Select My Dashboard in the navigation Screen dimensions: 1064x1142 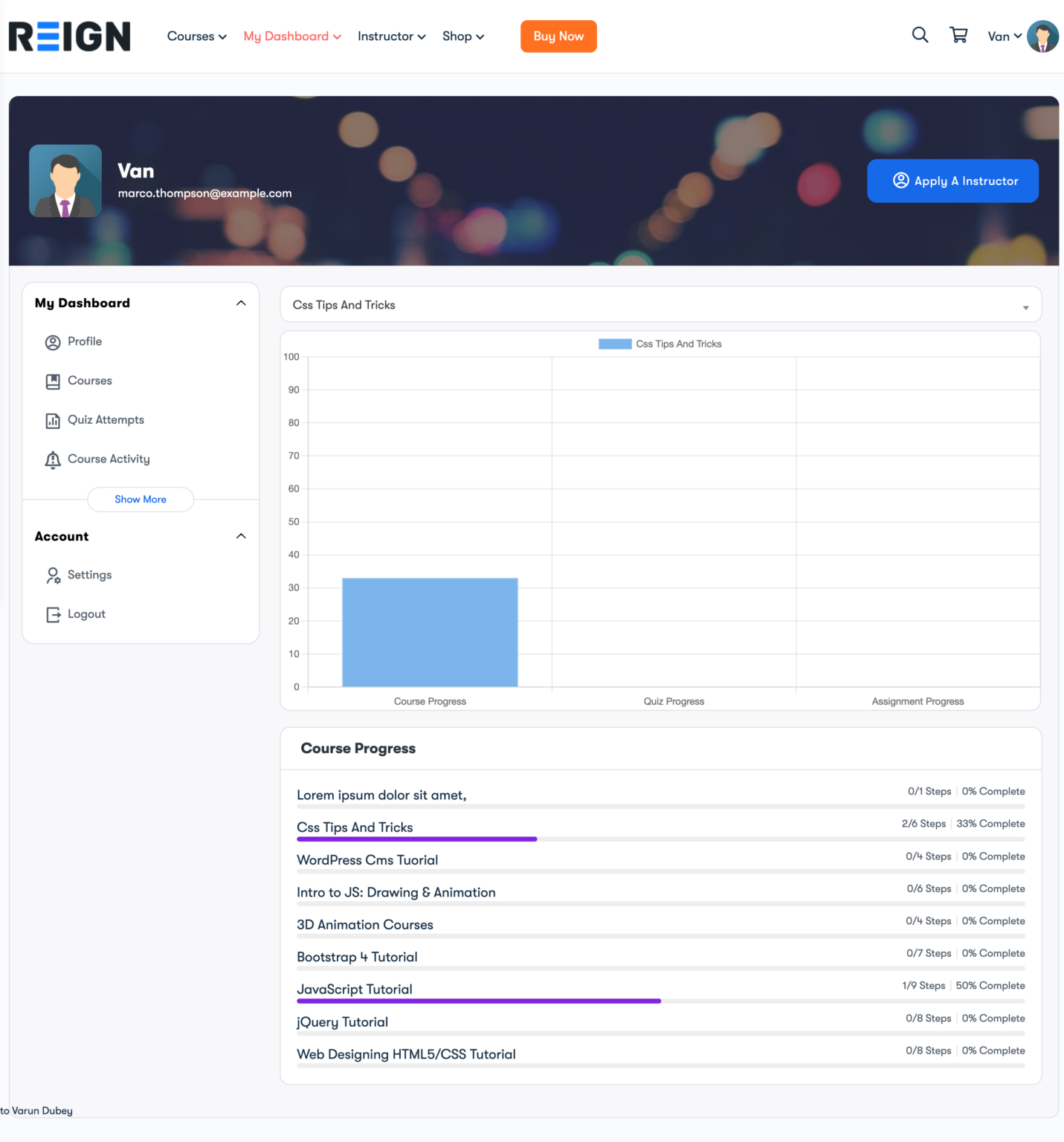point(291,36)
